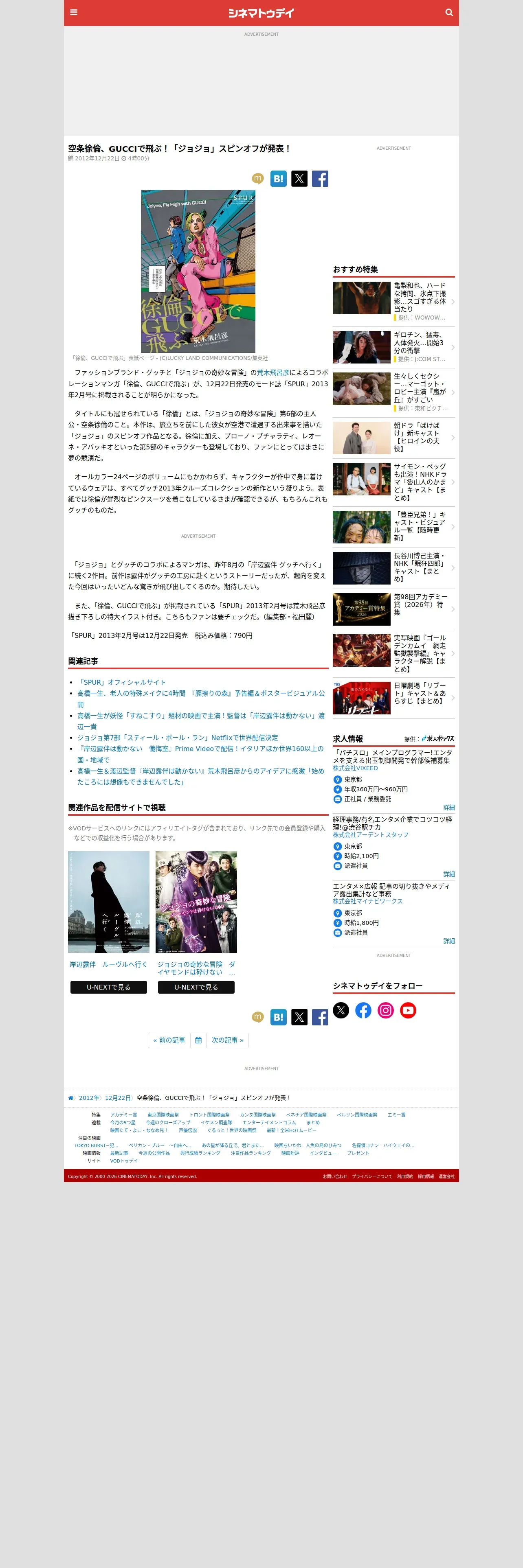This screenshot has height=1568, width=523.
Task: Open the 朝ドラ「ばけばけ」新キャスト feature
Action: pyautogui.click(x=393, y=438)
